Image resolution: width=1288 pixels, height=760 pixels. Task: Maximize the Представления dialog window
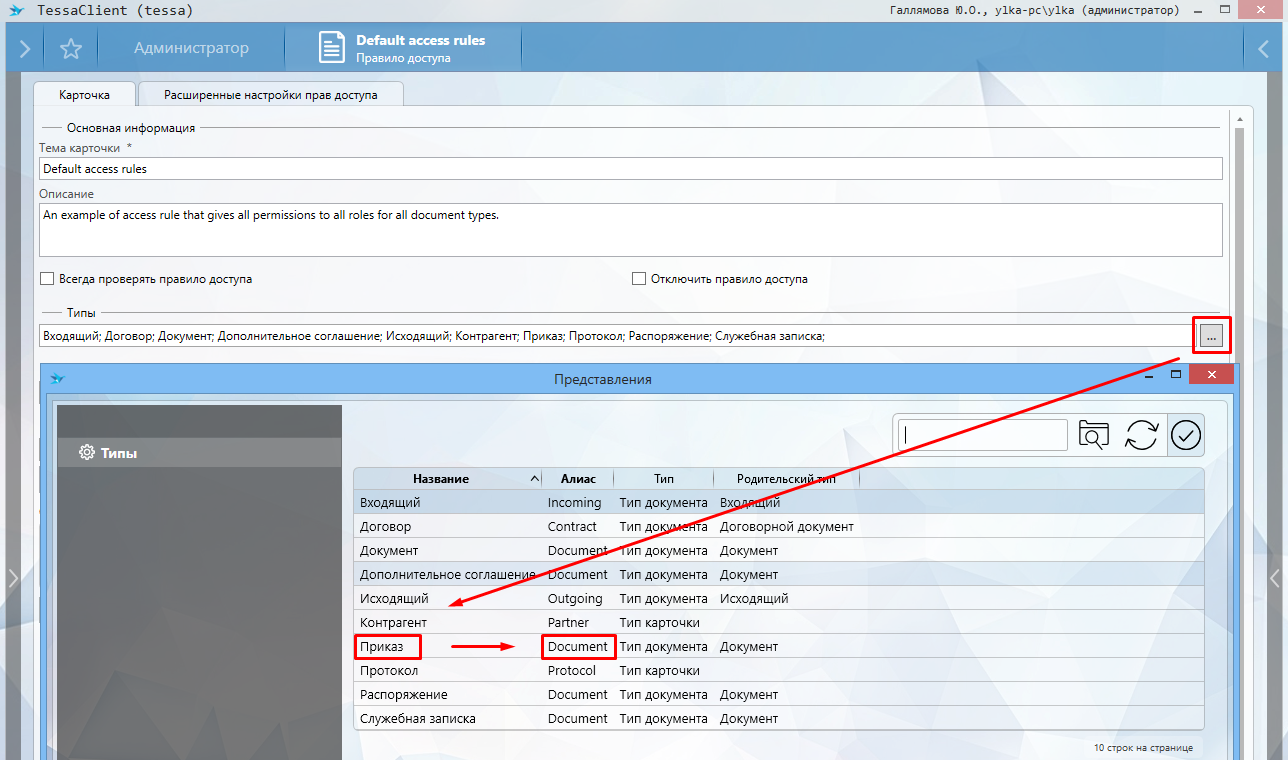[1177, 375]
